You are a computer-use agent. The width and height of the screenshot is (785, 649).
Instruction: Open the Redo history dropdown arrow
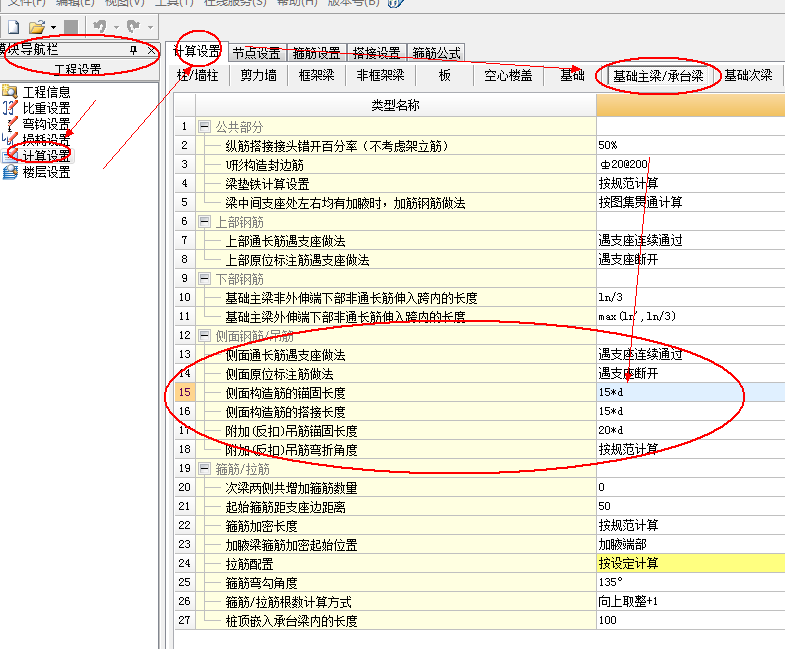coord(150,28)
